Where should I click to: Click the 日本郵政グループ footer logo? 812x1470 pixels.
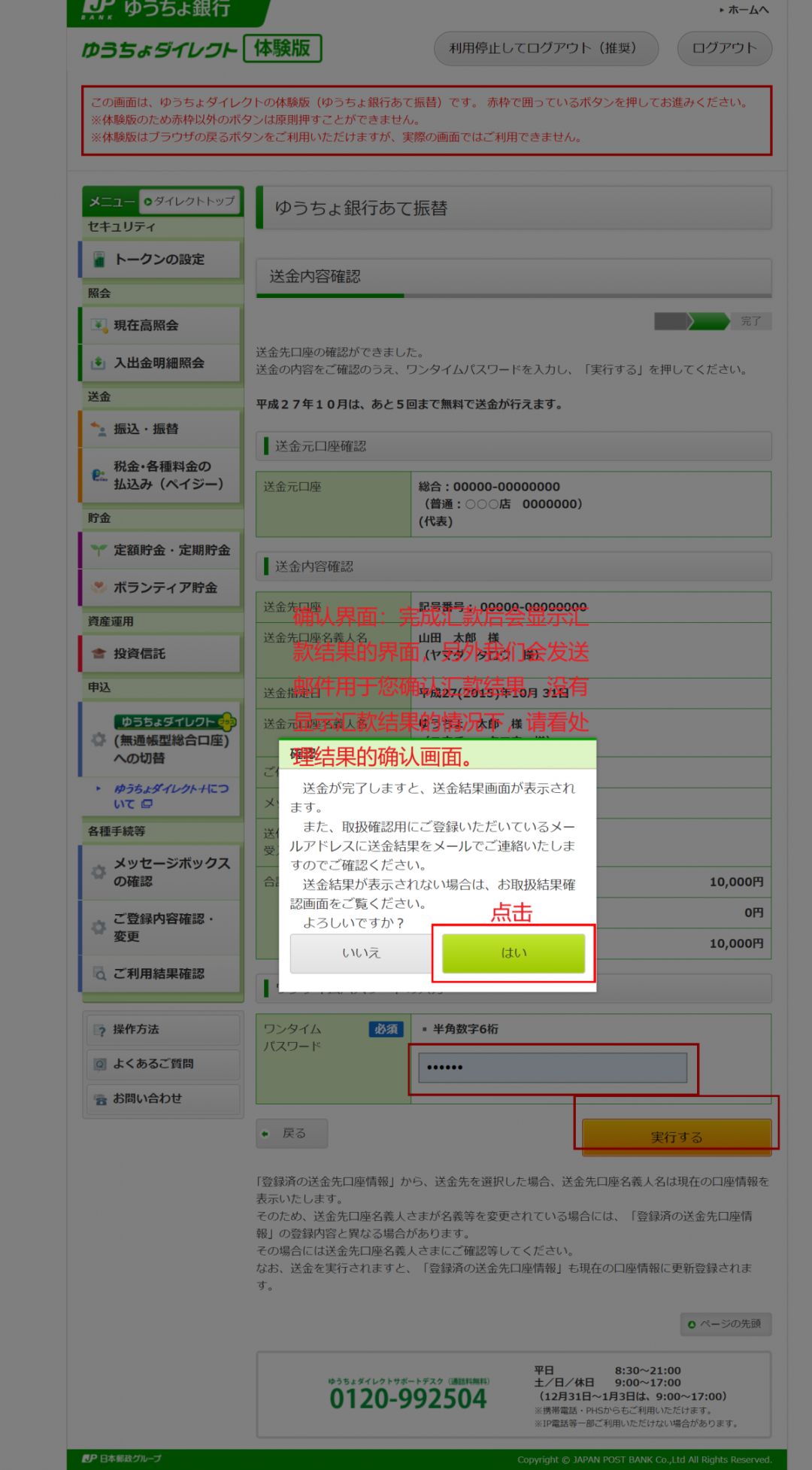click(x=122, y=1459)
